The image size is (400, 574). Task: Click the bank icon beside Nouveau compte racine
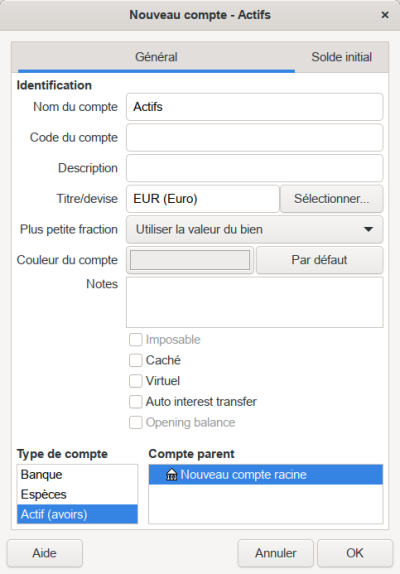pos(171,475)
